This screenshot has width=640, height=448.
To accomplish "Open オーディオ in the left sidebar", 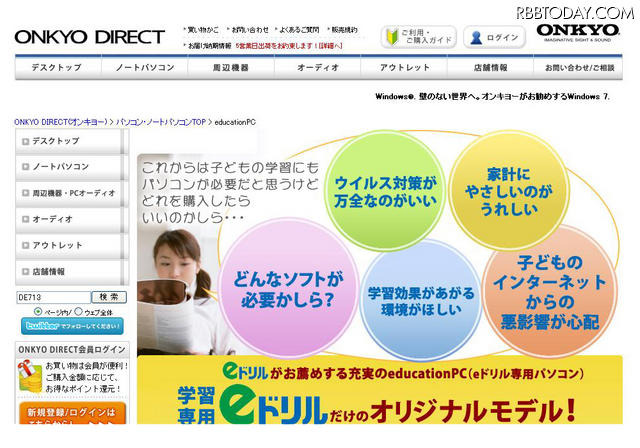I will 72,219.
